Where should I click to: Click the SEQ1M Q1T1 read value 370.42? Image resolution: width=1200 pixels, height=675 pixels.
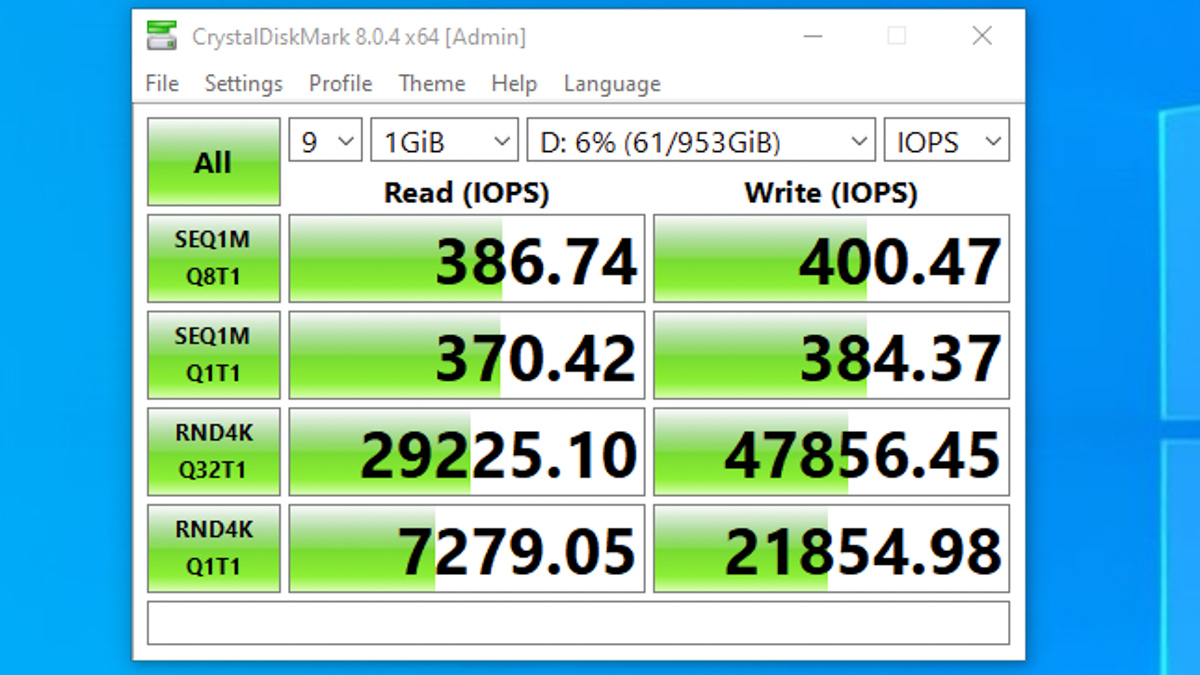coord(467,355)
